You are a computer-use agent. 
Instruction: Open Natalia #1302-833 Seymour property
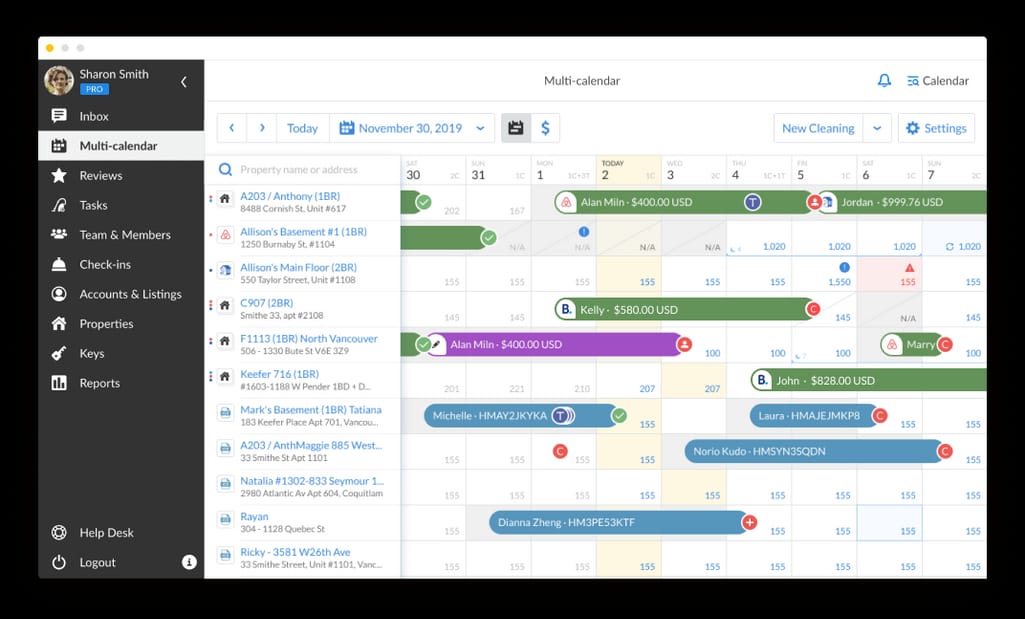312,481
